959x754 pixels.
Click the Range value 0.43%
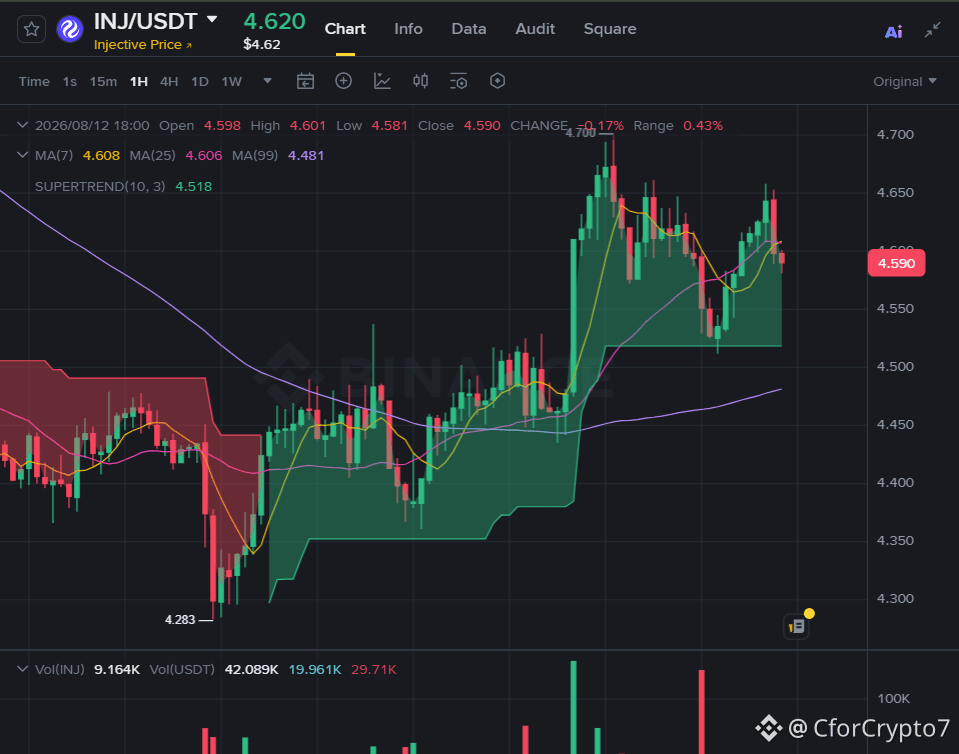click(x=703, y=125)
